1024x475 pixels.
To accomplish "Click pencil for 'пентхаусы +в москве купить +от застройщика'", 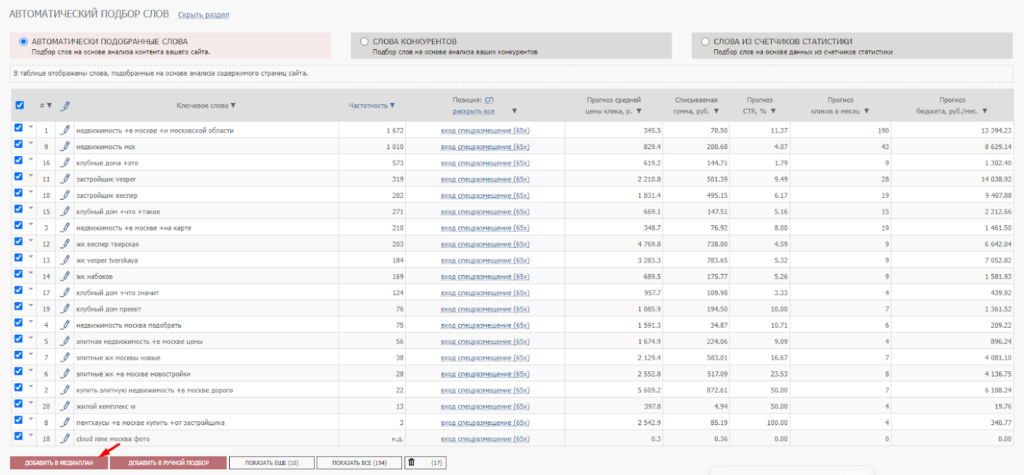I will point(65,423).
